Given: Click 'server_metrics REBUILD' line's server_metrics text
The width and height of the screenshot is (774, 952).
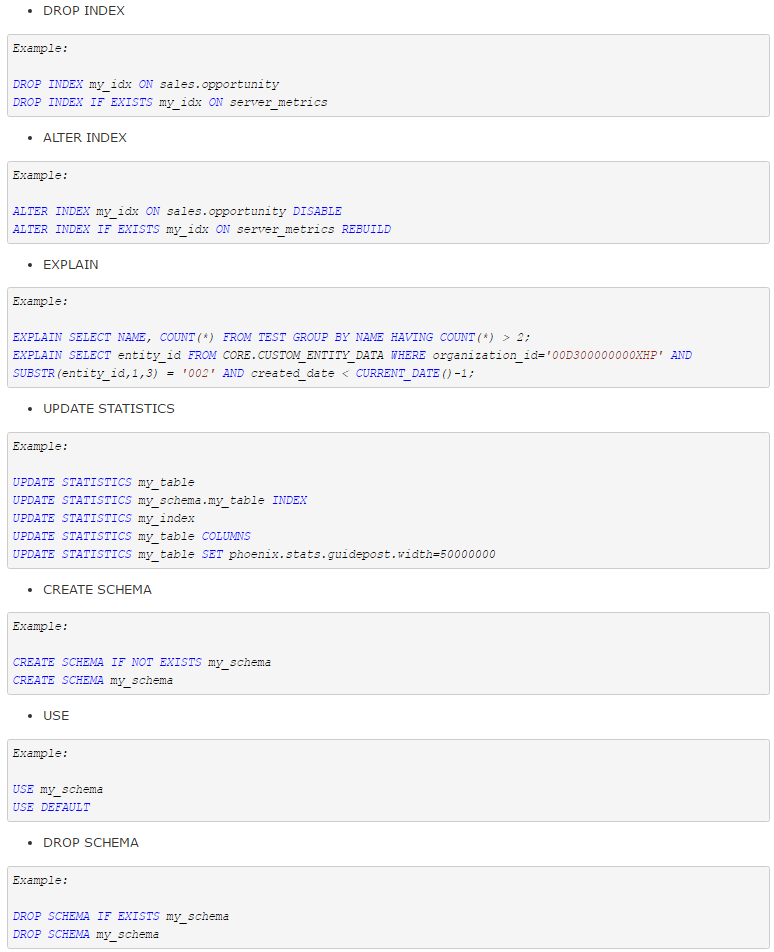Looking at the screenshot, I should pyautogui.click(x=285, y=230).
